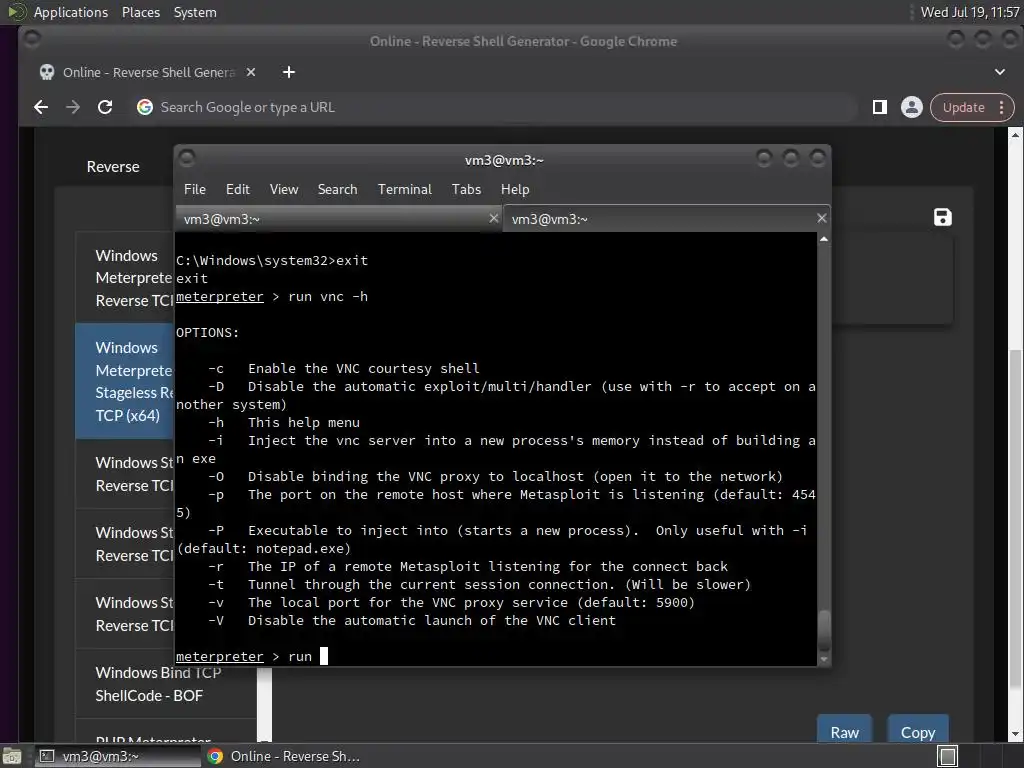The width and height of the screenshot is (1024, 768).
Task: Open the terminal Search menu
Action: click(x=338, y=189)
